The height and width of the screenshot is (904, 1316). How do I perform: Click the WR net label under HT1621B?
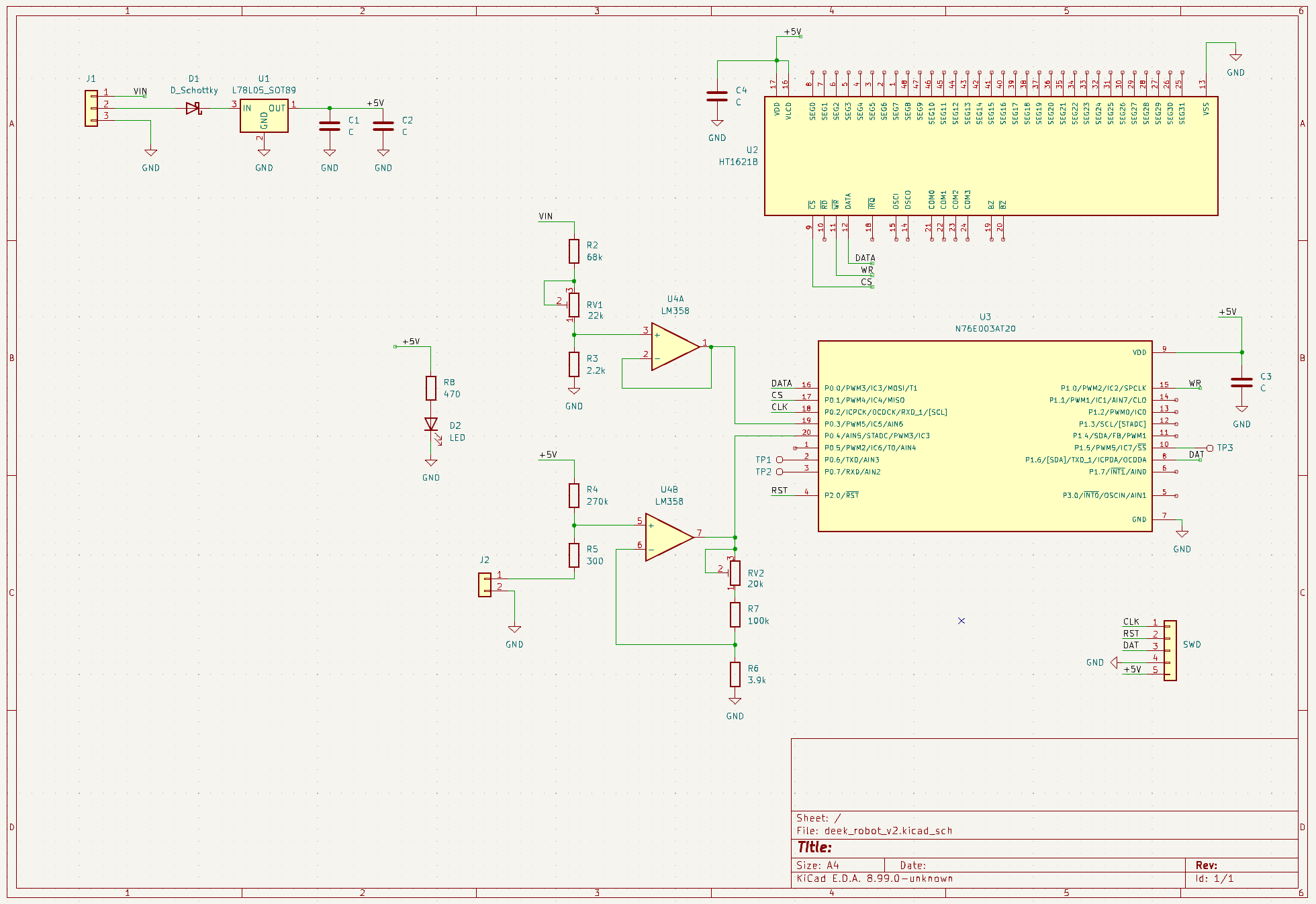click(867, 270)
